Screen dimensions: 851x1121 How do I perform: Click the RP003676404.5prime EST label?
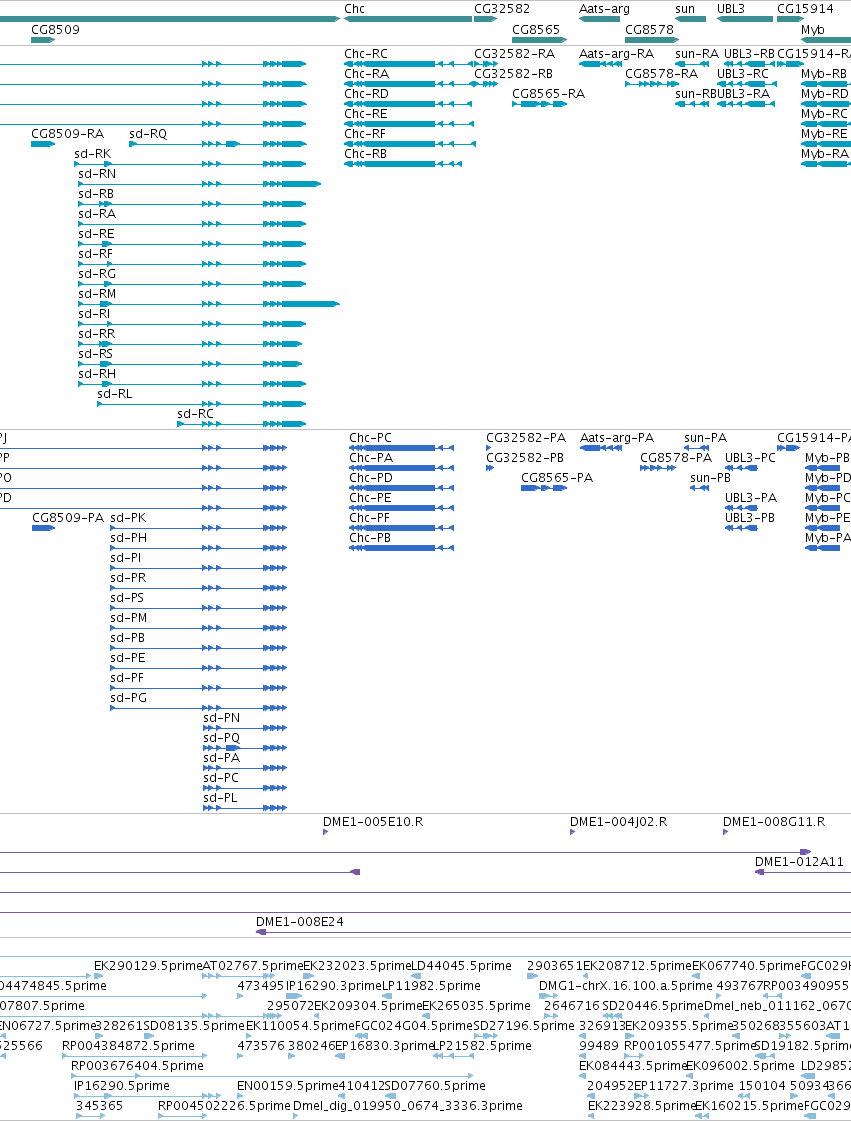[137, 1066]
